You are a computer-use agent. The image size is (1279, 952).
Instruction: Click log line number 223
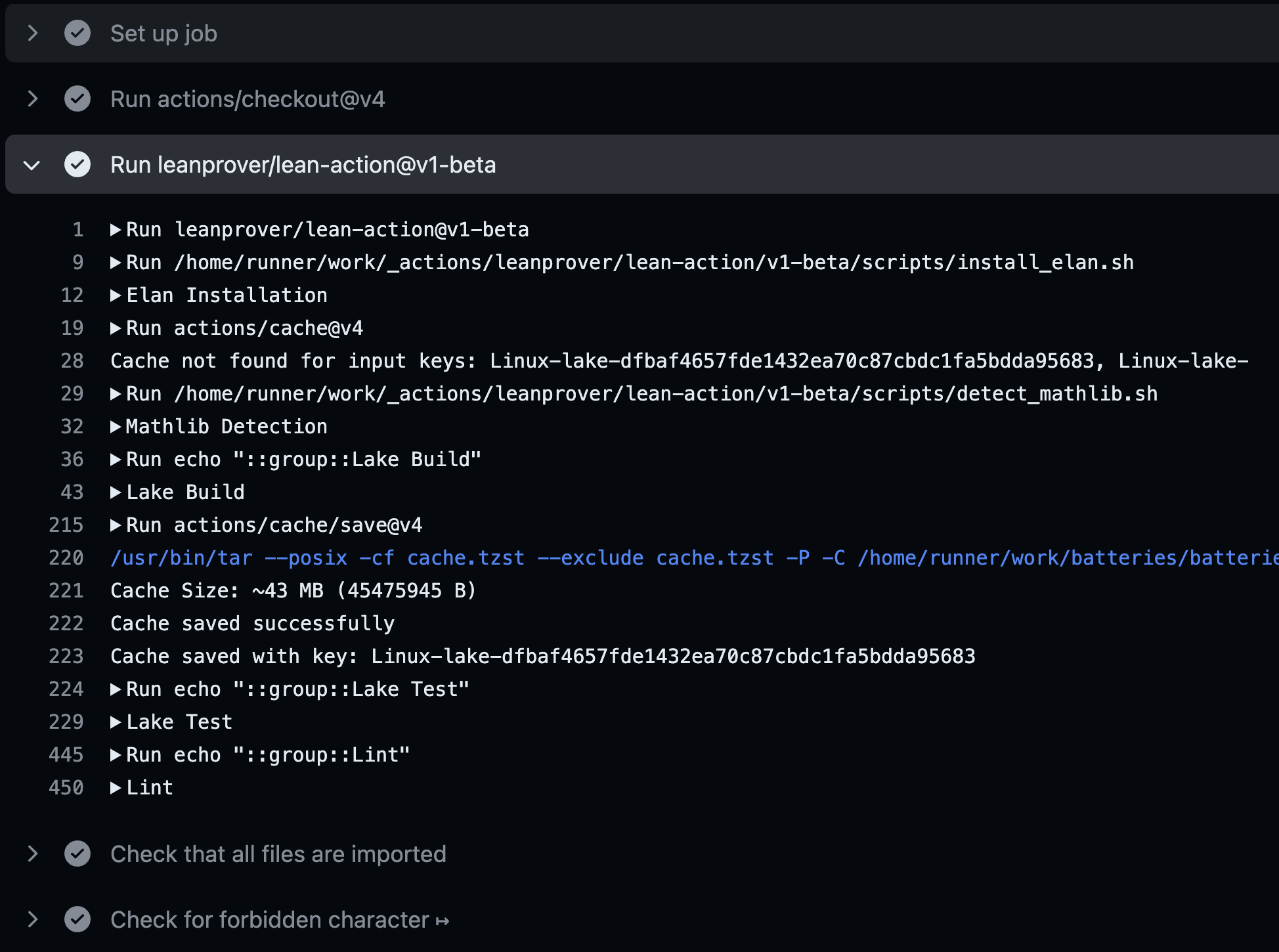[66, 657]
